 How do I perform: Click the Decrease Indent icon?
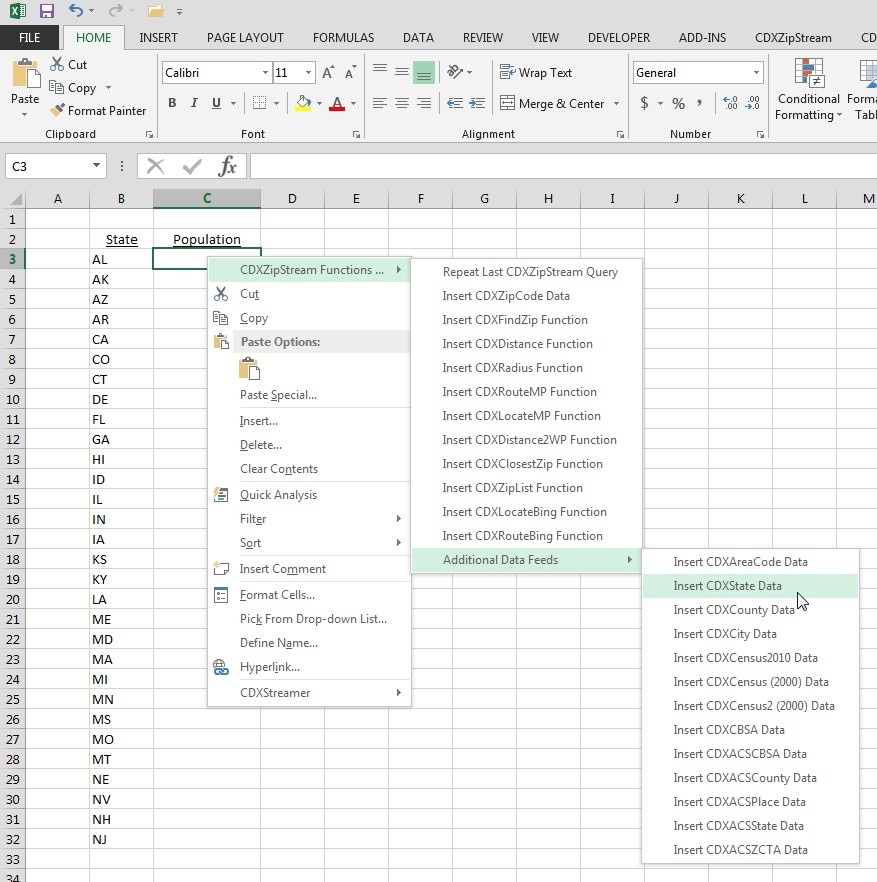point(455,103)
